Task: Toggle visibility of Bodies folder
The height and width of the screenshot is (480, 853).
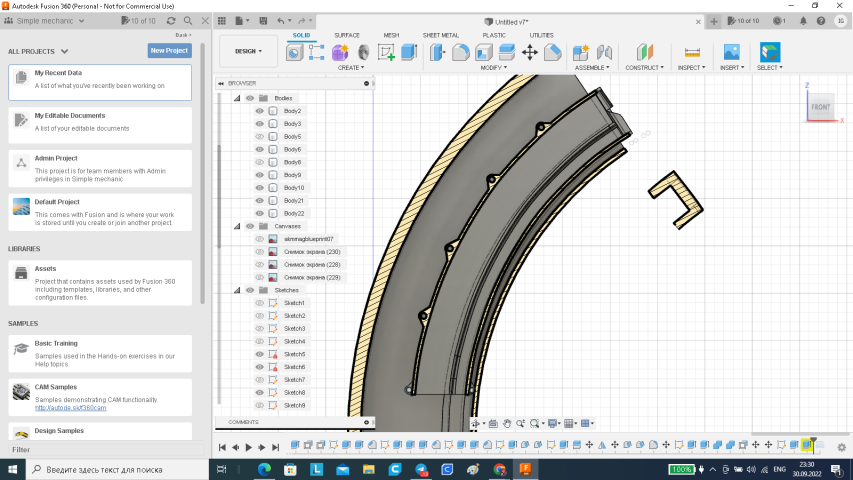Action: point(250,99)
